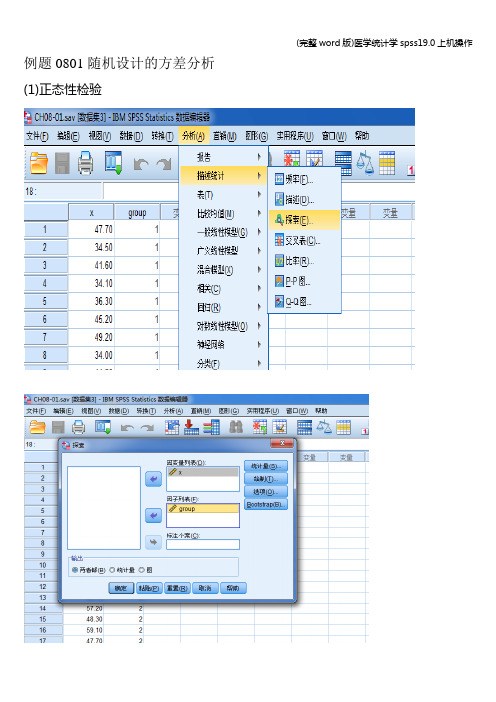Viewport: 496px width, 702px height.
Task: Click arrow button beside 因子列表
Action: 154,516
